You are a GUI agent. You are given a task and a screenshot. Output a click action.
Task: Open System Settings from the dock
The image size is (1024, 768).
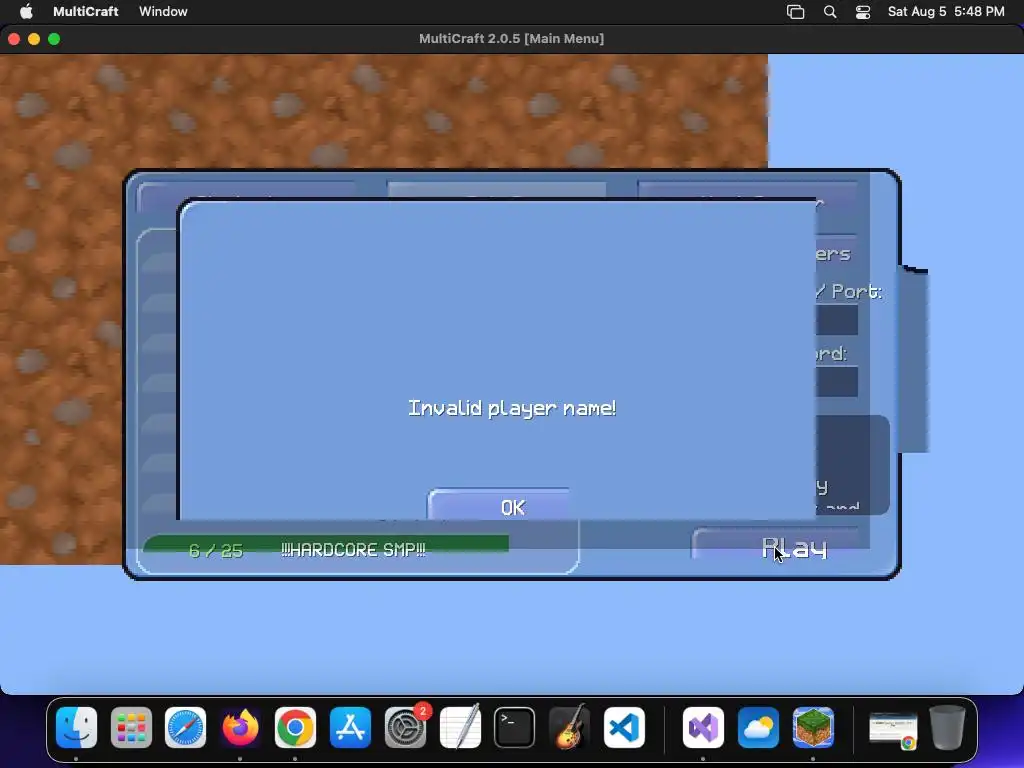[405, 727]
